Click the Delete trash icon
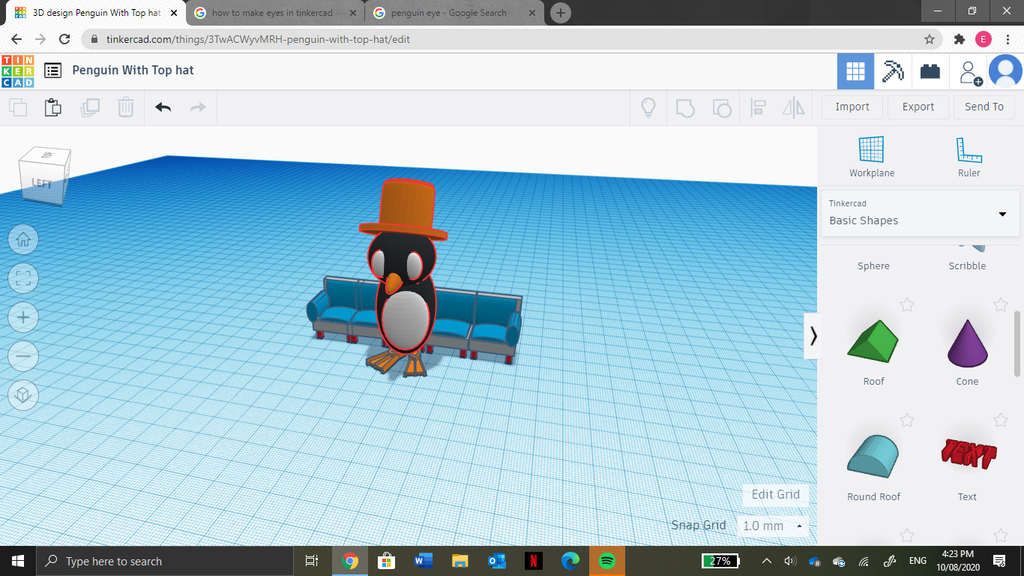The width and height of the screenshot is (1024, 576). 125,107
